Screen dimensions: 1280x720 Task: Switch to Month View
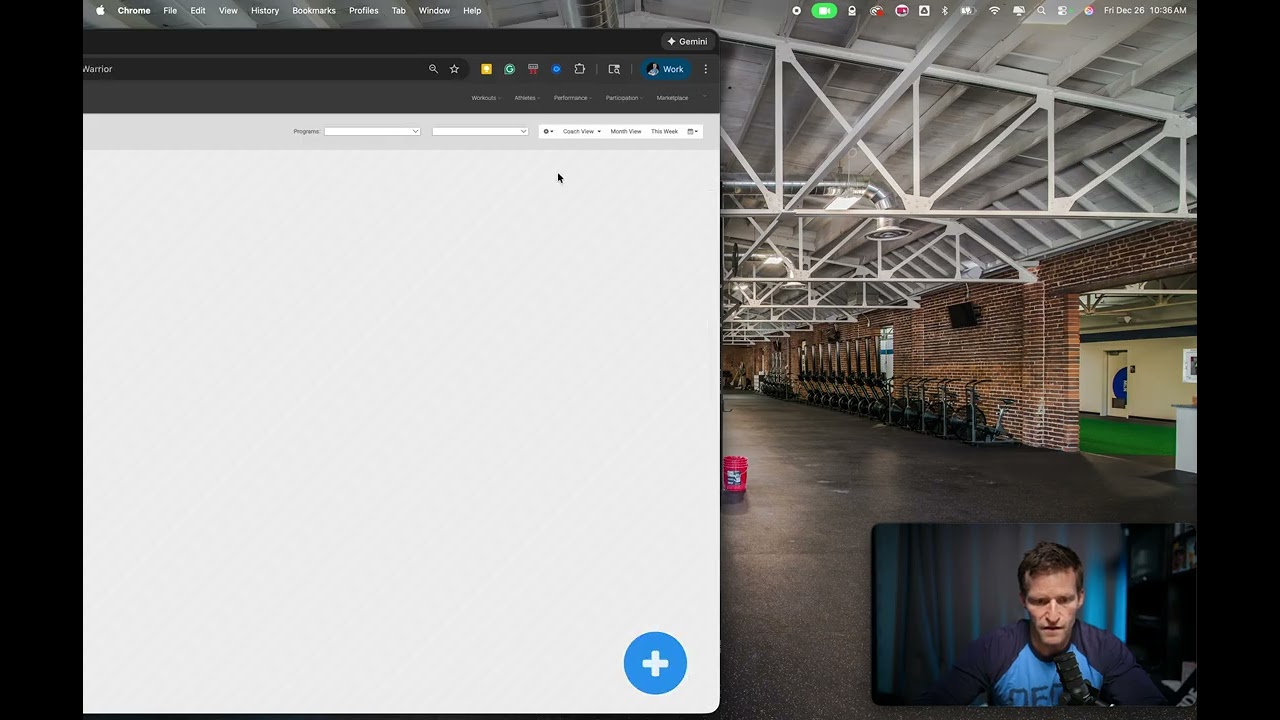[626, 131]
